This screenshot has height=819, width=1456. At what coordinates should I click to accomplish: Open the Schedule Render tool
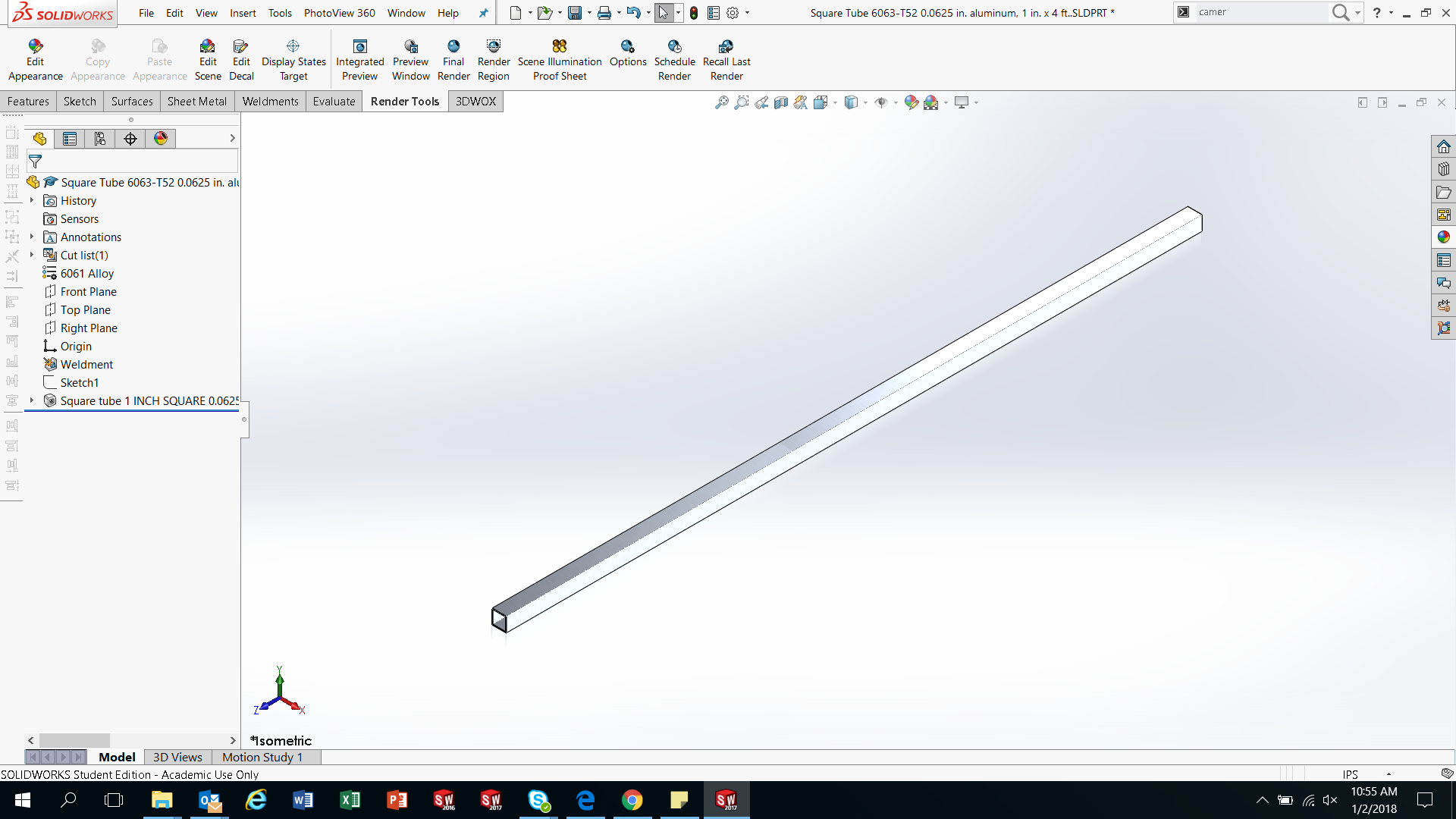(674, 59)
